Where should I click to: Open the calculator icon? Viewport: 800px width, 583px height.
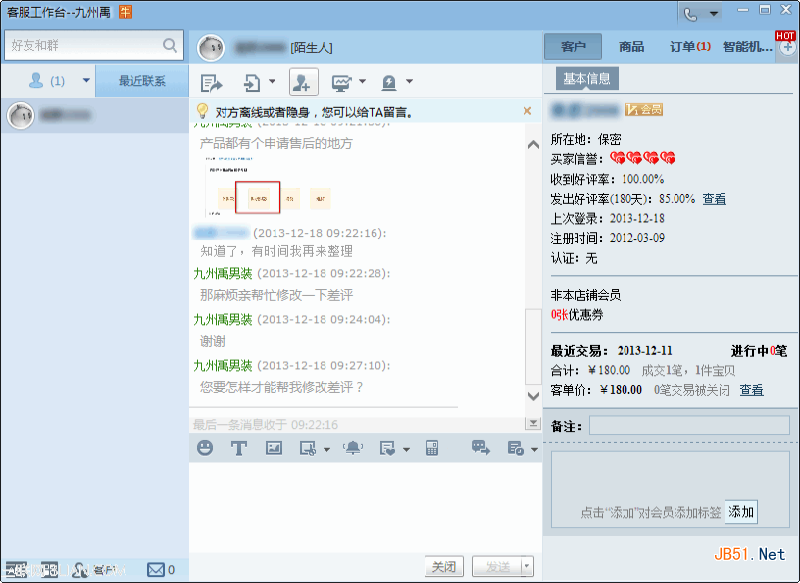[432, 449]
